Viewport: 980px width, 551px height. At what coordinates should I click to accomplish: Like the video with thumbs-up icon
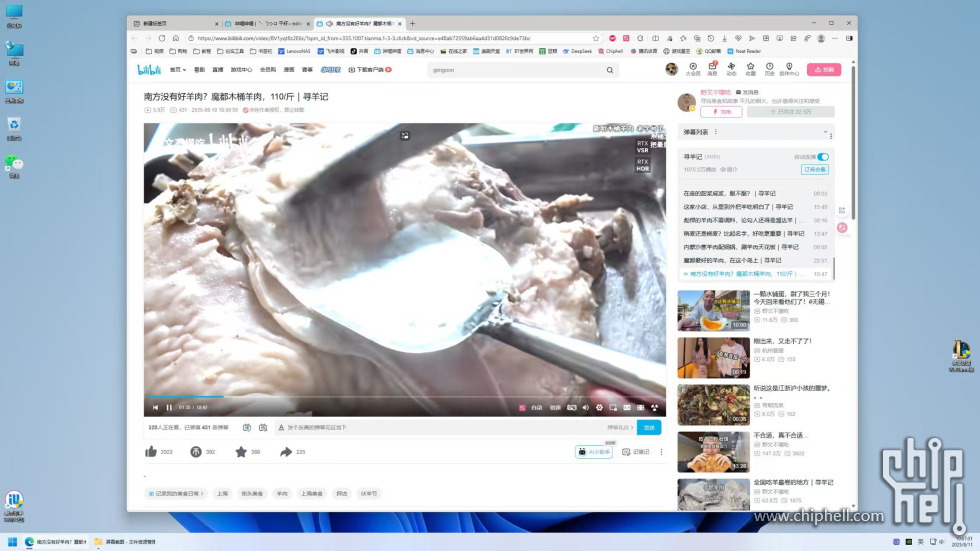pos(151,452)
